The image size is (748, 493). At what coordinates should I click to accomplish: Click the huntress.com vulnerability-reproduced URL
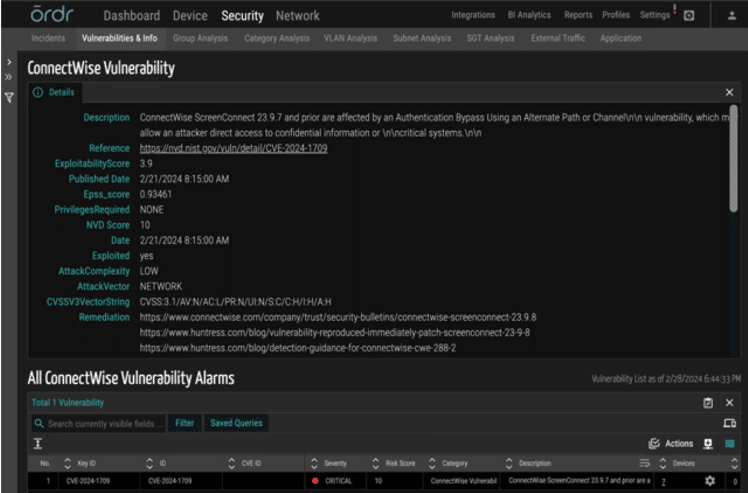(x=334, y=333)
